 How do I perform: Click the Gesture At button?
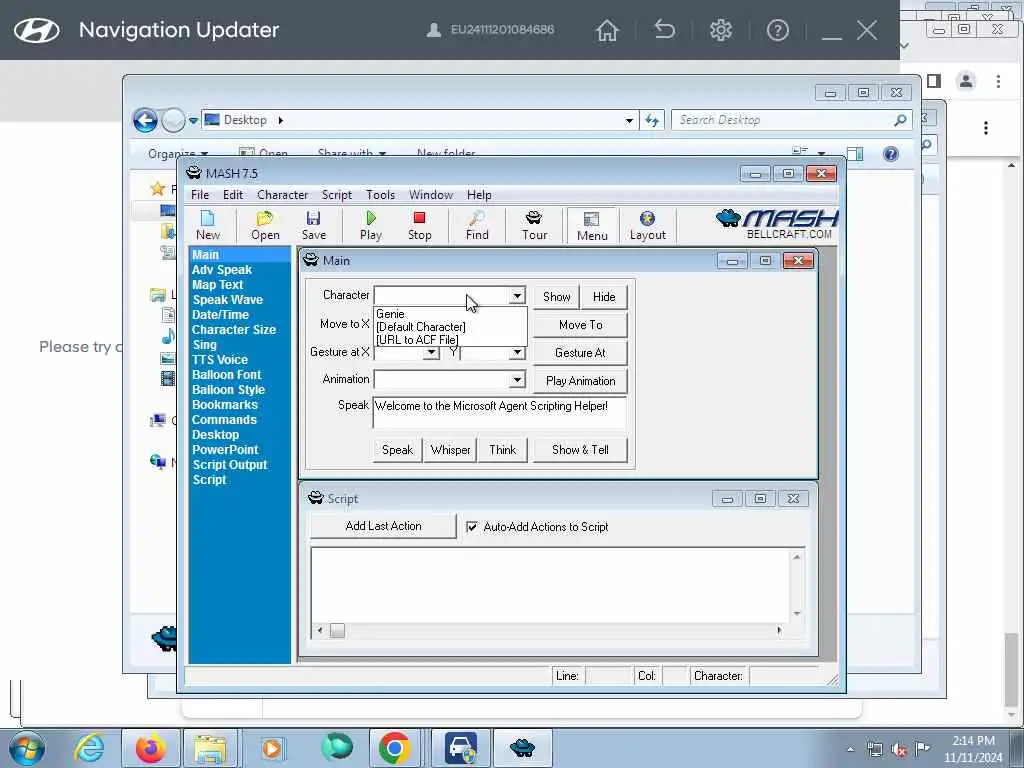[x=581, y=353]
